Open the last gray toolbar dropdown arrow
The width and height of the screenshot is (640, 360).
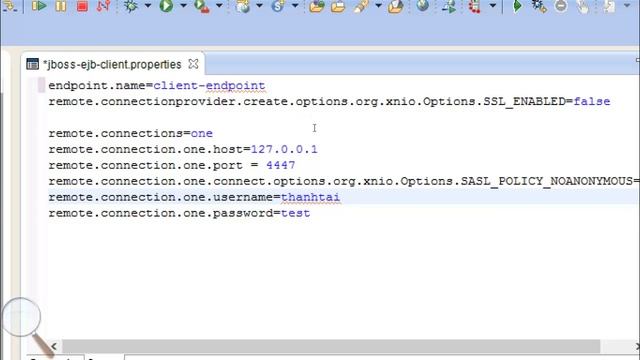(627, 6)
